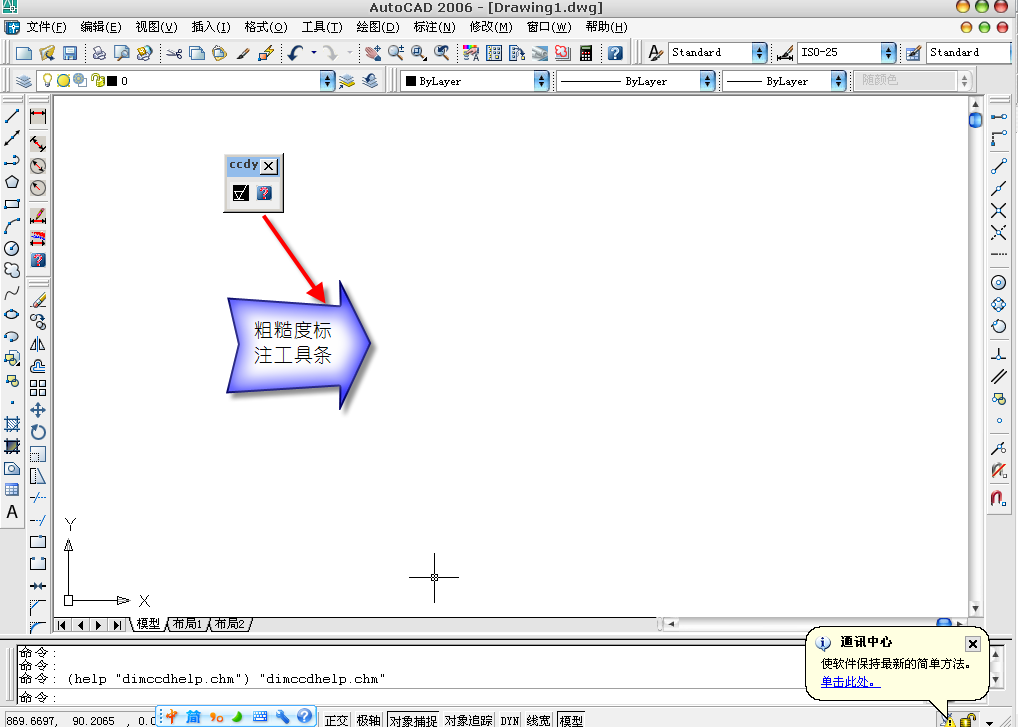The width and height of the screenshot is (1018, 727).
Task: Click the help icon in ccdy toolbar
Action: [264, 193]
